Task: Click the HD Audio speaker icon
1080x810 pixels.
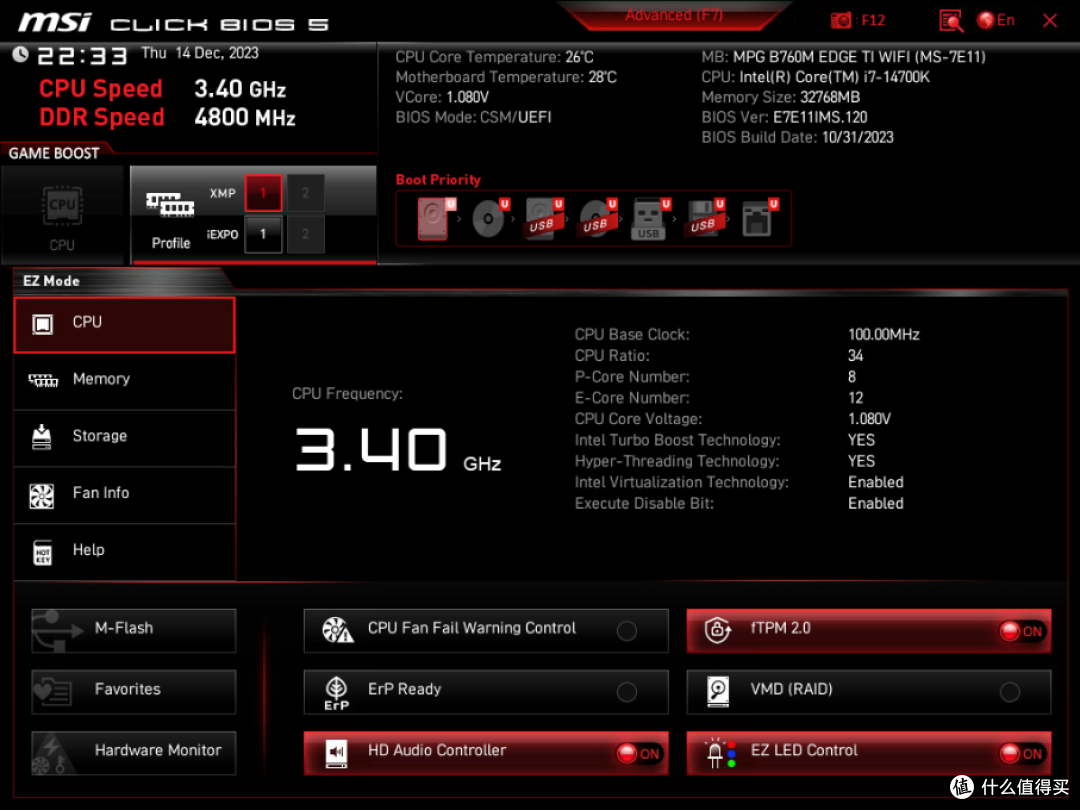Action: point(336,753)
